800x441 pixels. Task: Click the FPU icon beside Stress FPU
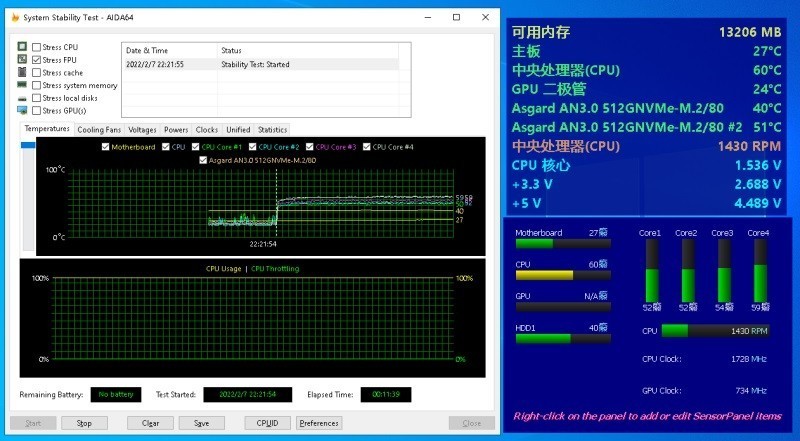click(x=22, y=60)
